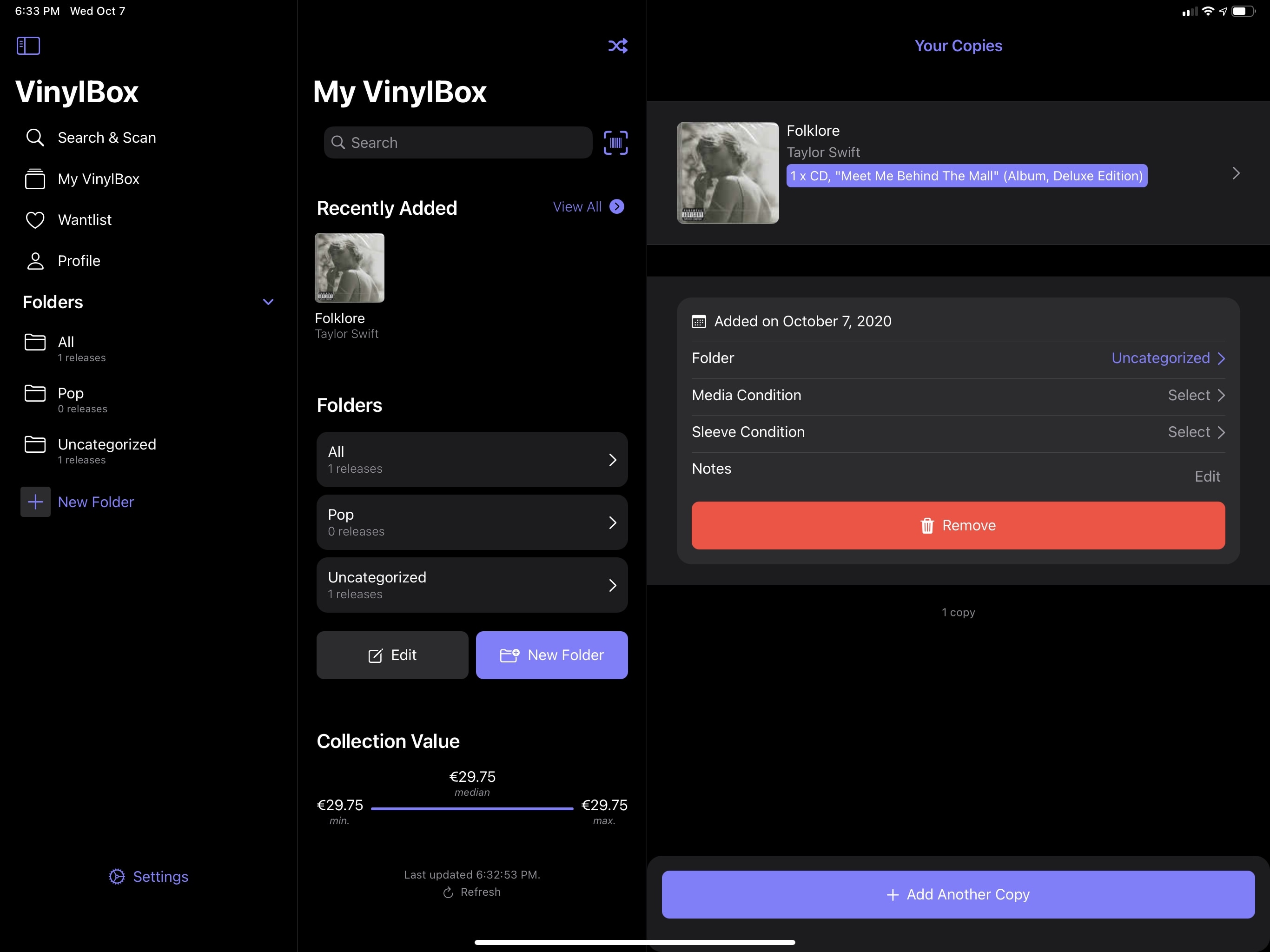Click the CD format tag on Folklore
This screenshot has height=952, width=1270.
967,176
